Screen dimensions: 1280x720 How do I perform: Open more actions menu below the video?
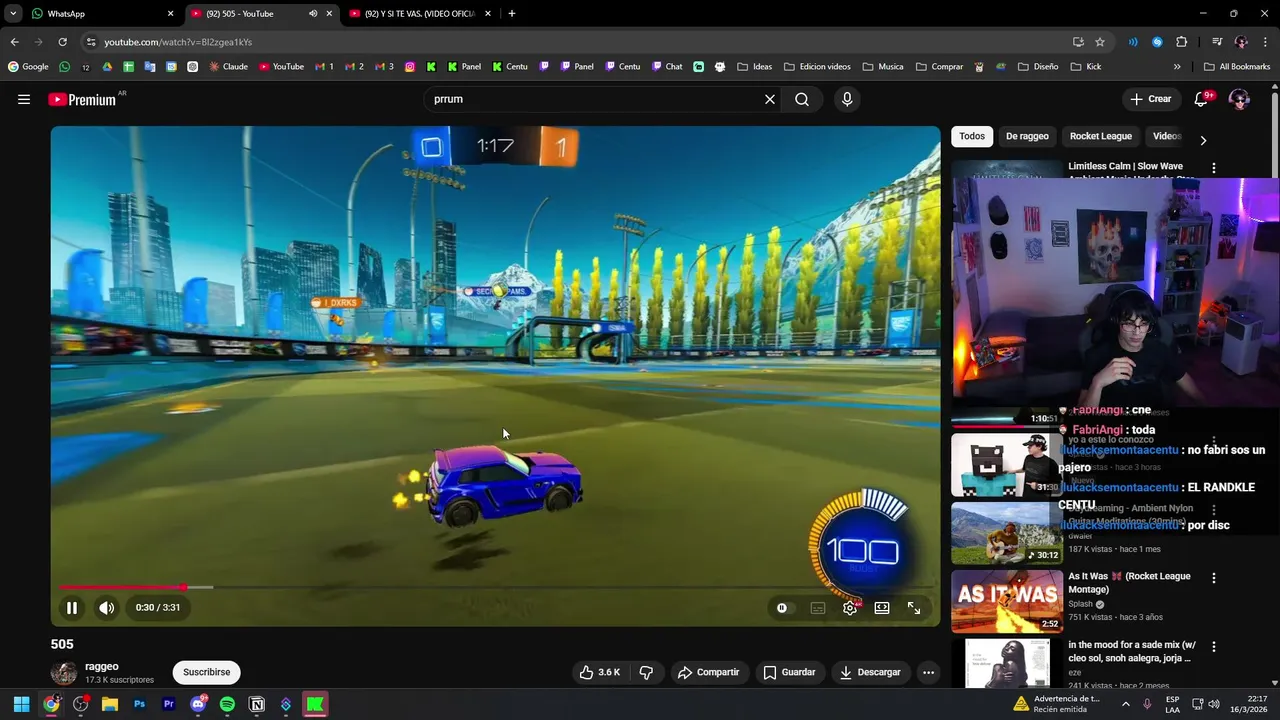tap(928, 672)
